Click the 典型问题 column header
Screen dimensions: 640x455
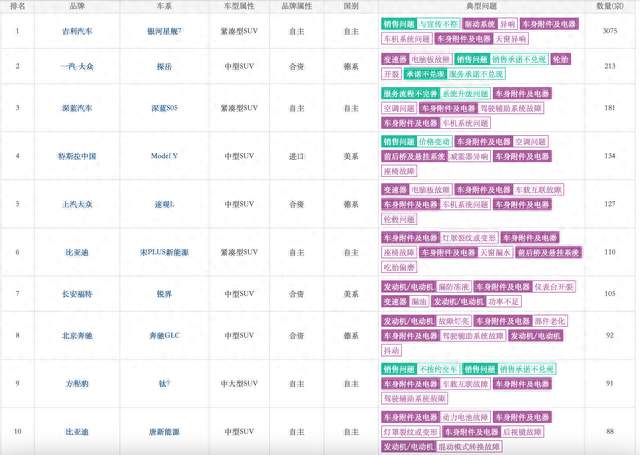click(482, 6)
